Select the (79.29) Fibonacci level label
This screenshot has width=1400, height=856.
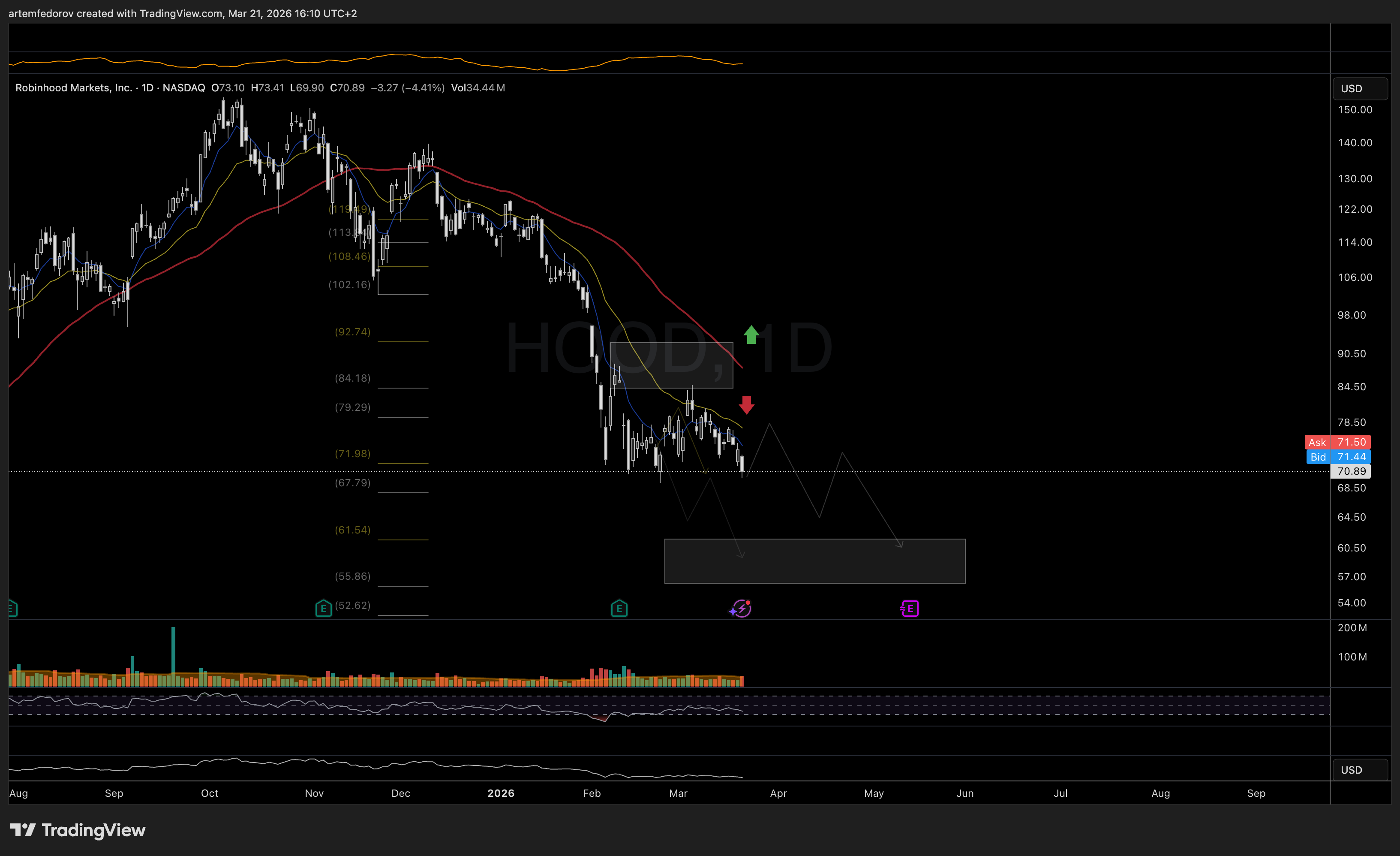[352, 407]
